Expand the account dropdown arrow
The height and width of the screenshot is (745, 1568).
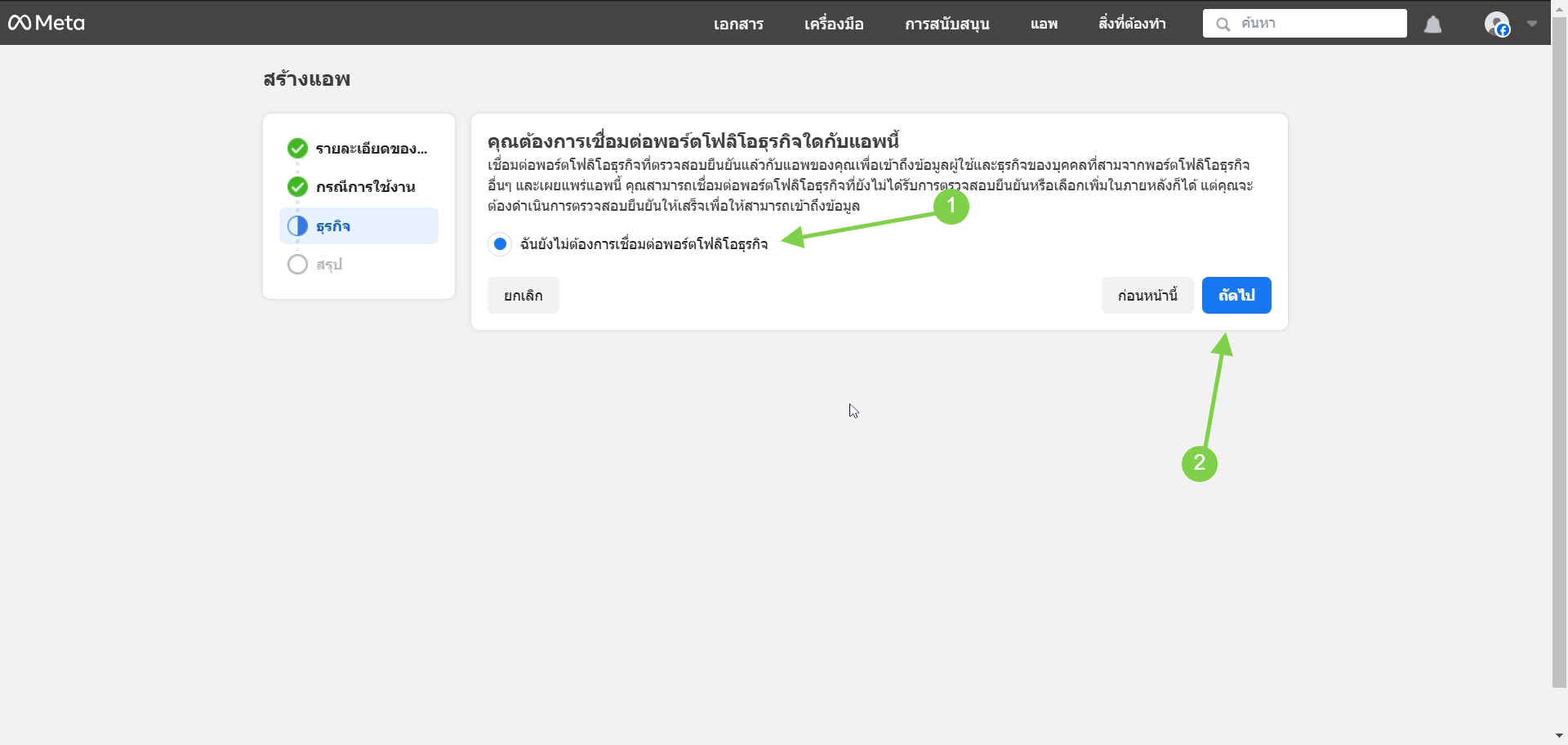[x=1532, y=24]
